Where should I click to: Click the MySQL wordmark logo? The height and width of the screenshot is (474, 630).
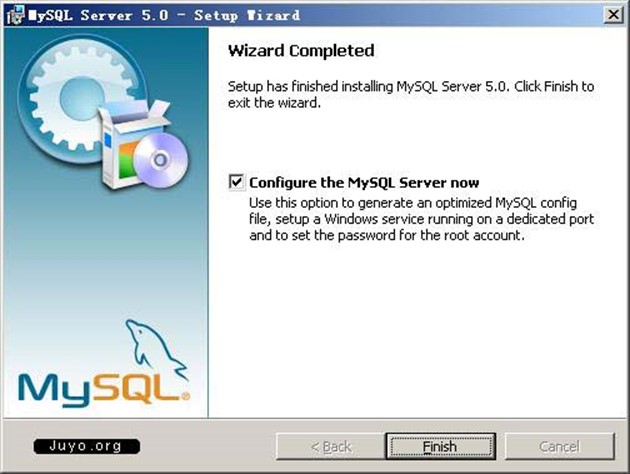100,385
